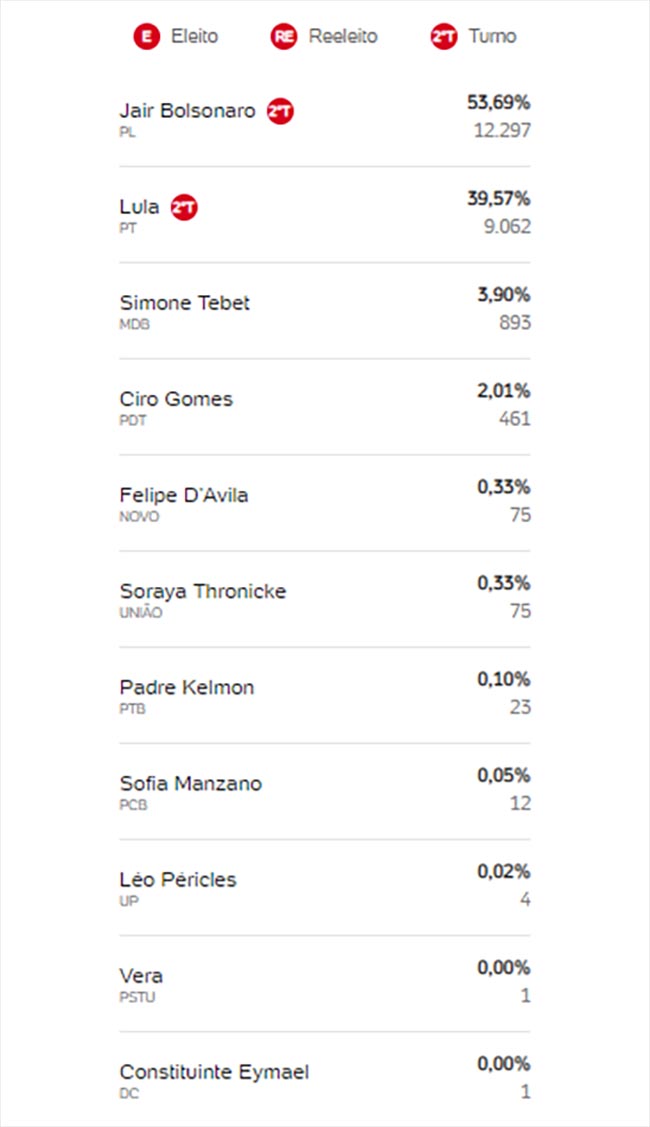Open candidate Lula's name
This screenshot has height=1127, width=650.
point(139,207)
